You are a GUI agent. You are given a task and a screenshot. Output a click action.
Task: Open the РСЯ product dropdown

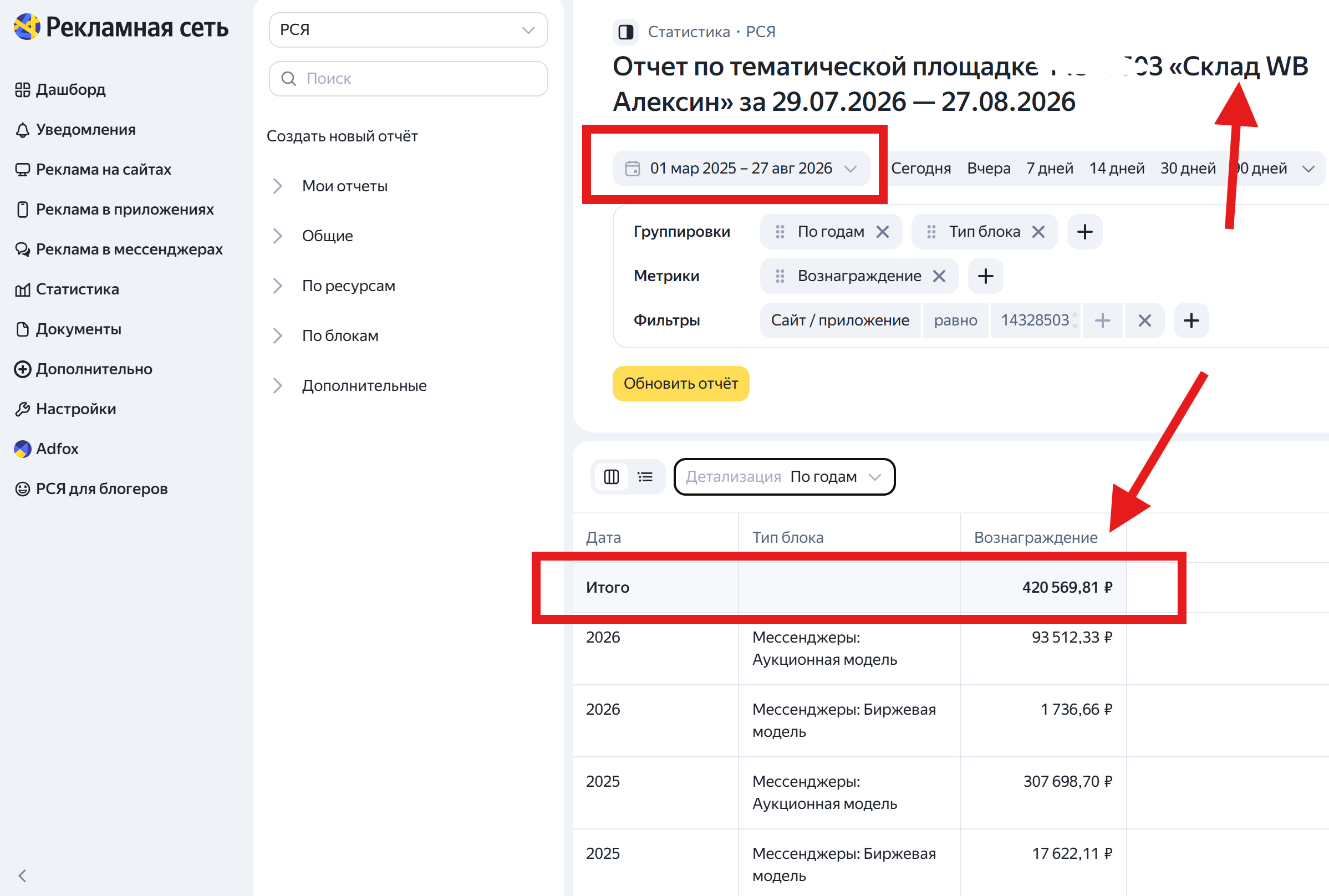click(x=408, y=30)
